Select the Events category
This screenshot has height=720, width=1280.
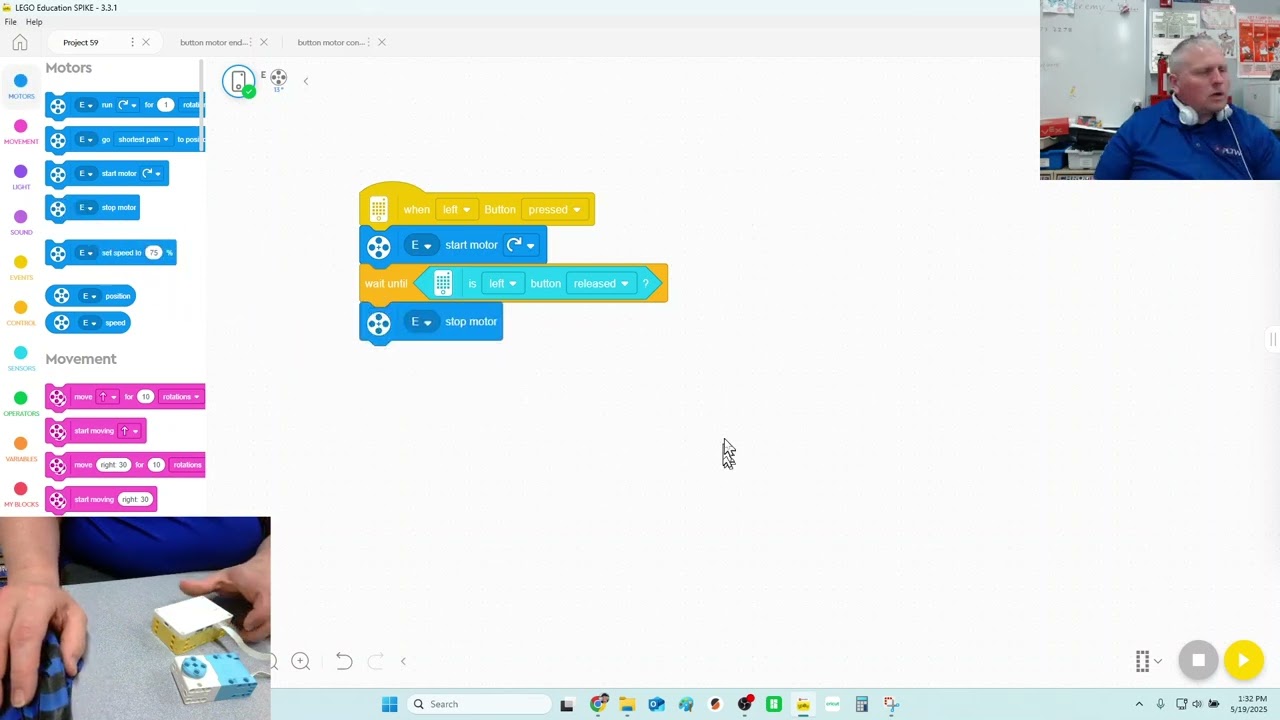pyautogui.click(x=21, y=268)
